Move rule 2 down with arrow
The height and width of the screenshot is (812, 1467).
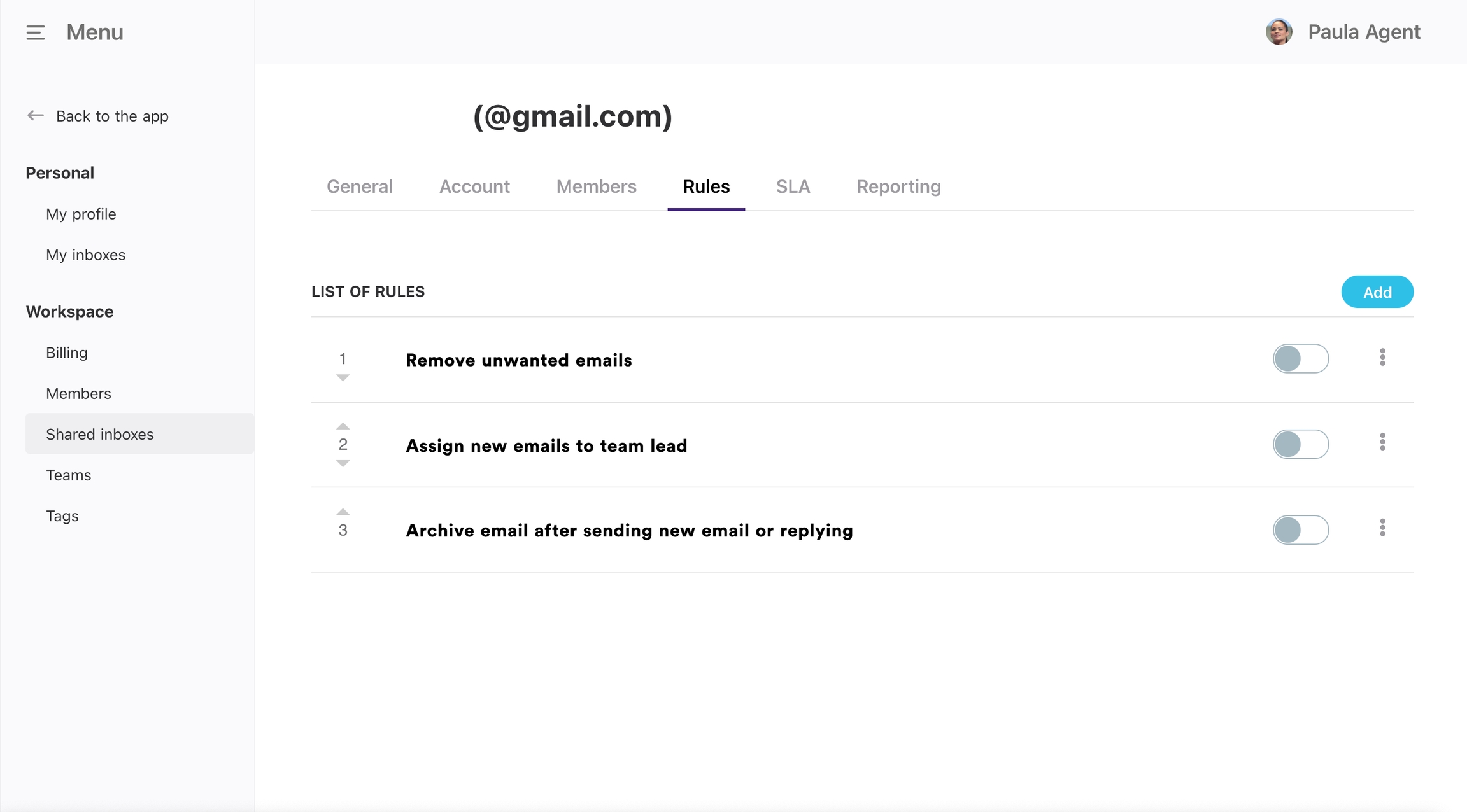[343, 464]
